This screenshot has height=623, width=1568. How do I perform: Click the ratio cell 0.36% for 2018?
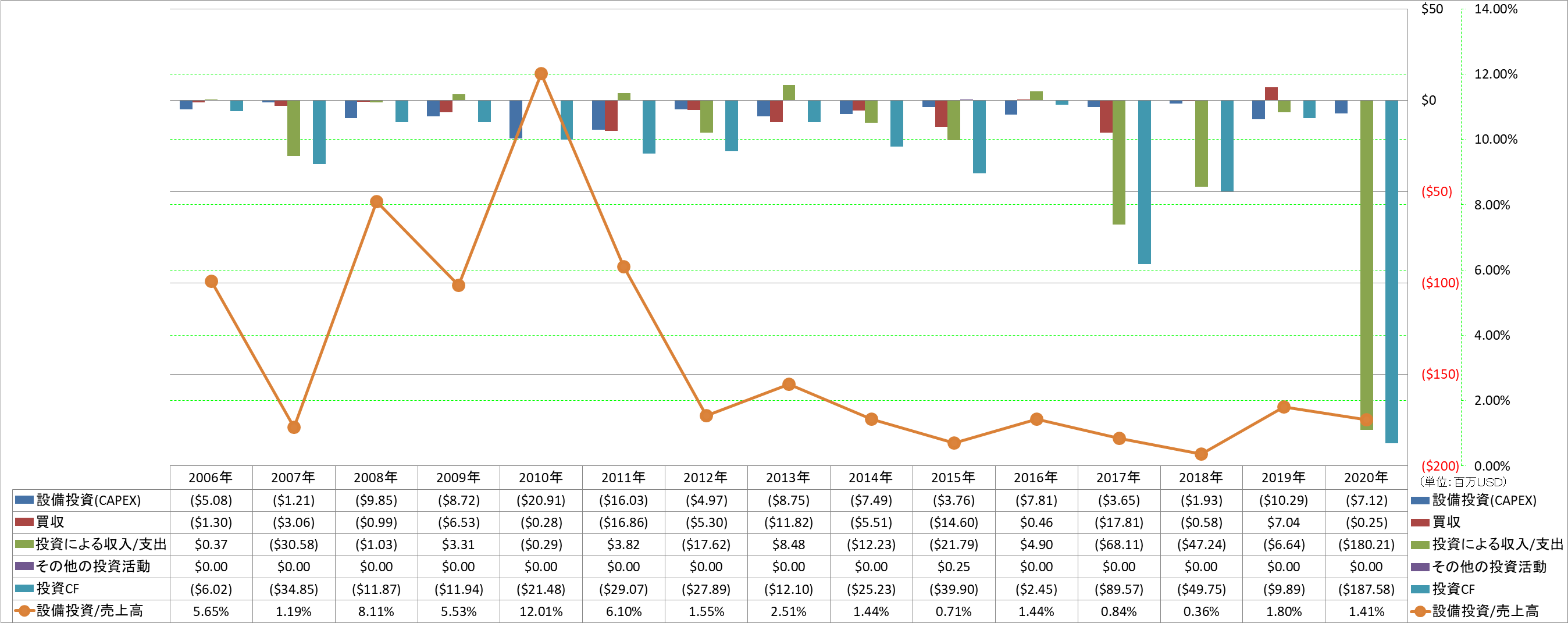(x=1201, y=611)
